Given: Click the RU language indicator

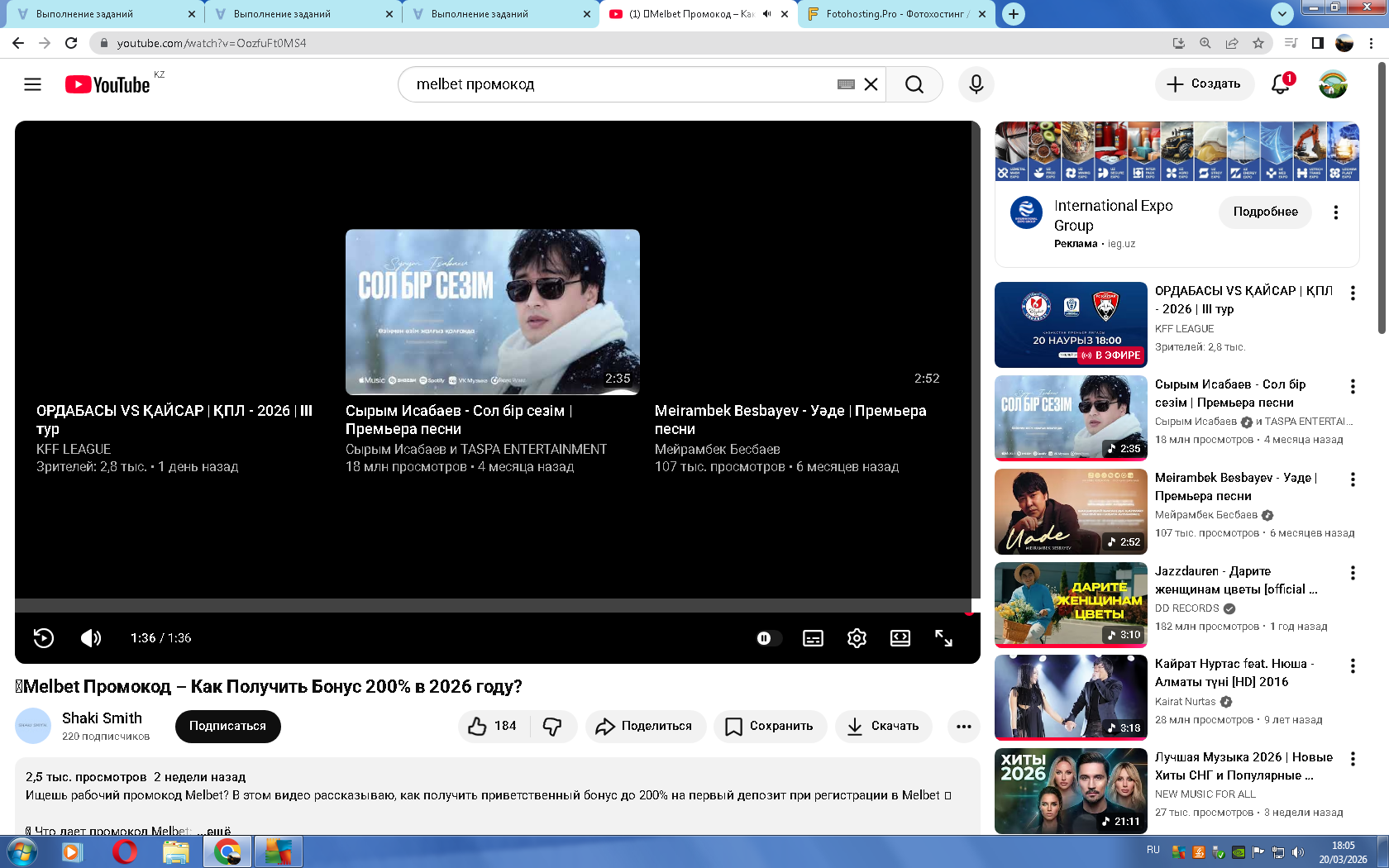Looking at the screenshot, I should click(x=1153, y=850).
